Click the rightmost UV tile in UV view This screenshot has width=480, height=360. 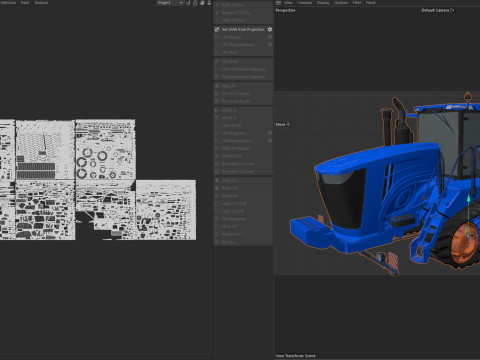pyautogui.click(x=166, y=210)
